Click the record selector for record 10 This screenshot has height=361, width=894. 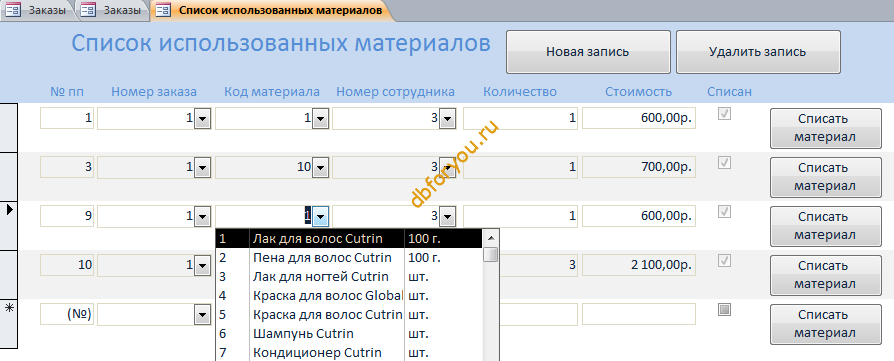click(9, 275)
